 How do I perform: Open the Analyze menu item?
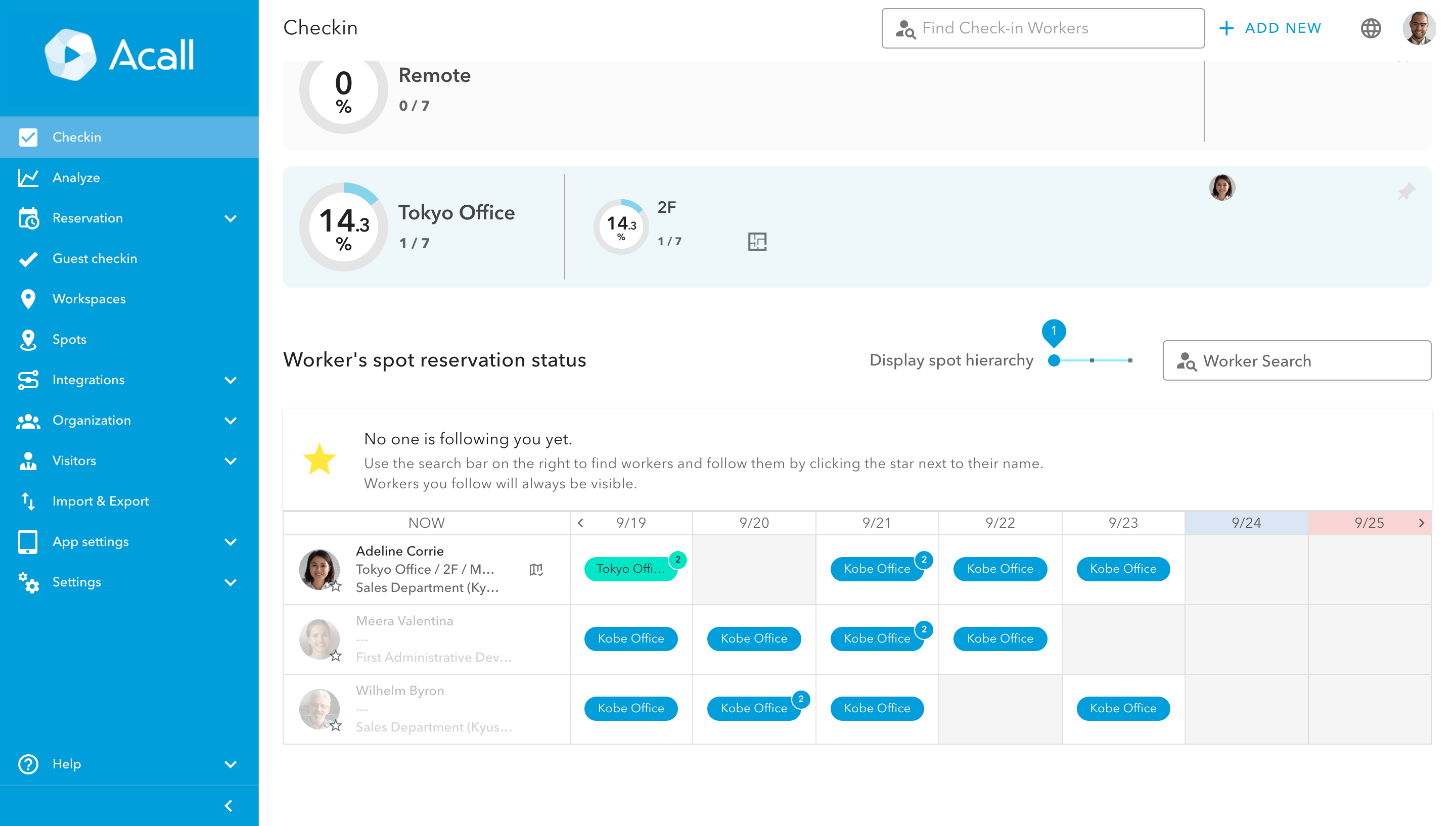coord(76,177)
